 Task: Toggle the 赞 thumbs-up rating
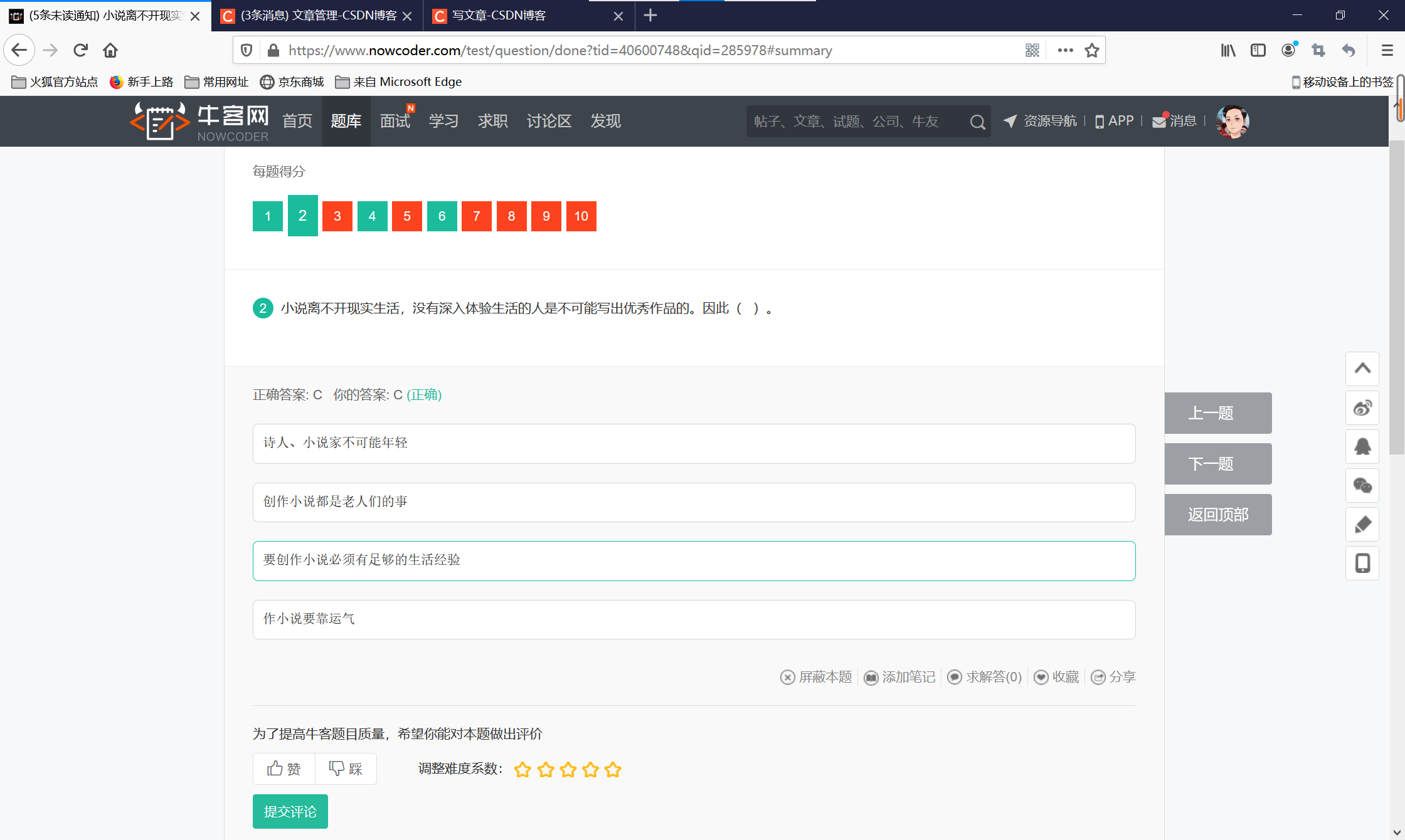tap(284, 769)
